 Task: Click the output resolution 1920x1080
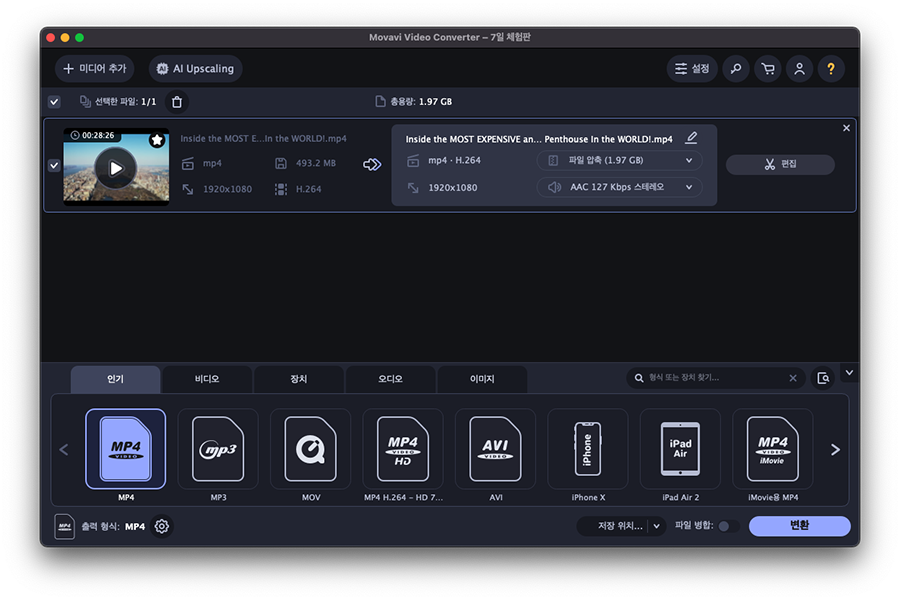click(x=453, y=188)
